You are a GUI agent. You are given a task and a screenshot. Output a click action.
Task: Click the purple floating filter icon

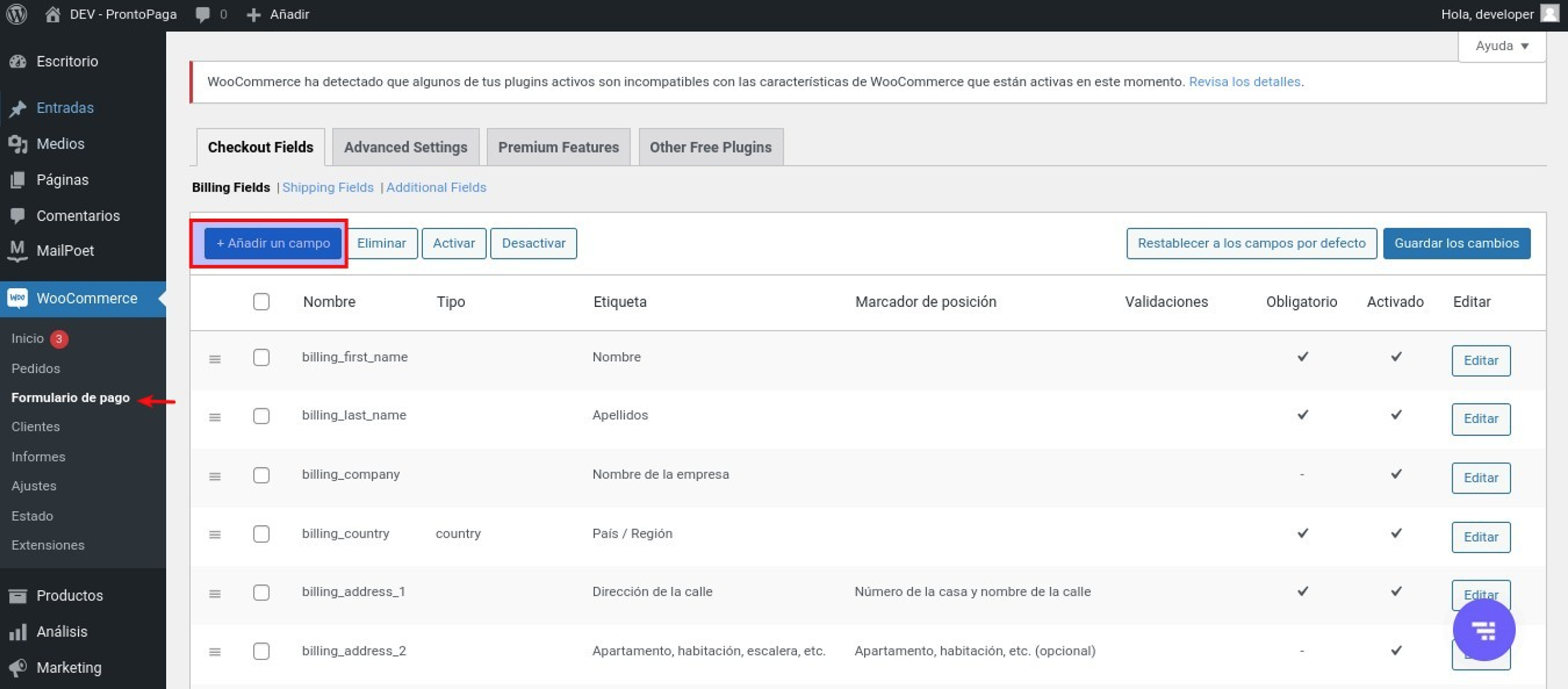click(x=1484, y=630)
